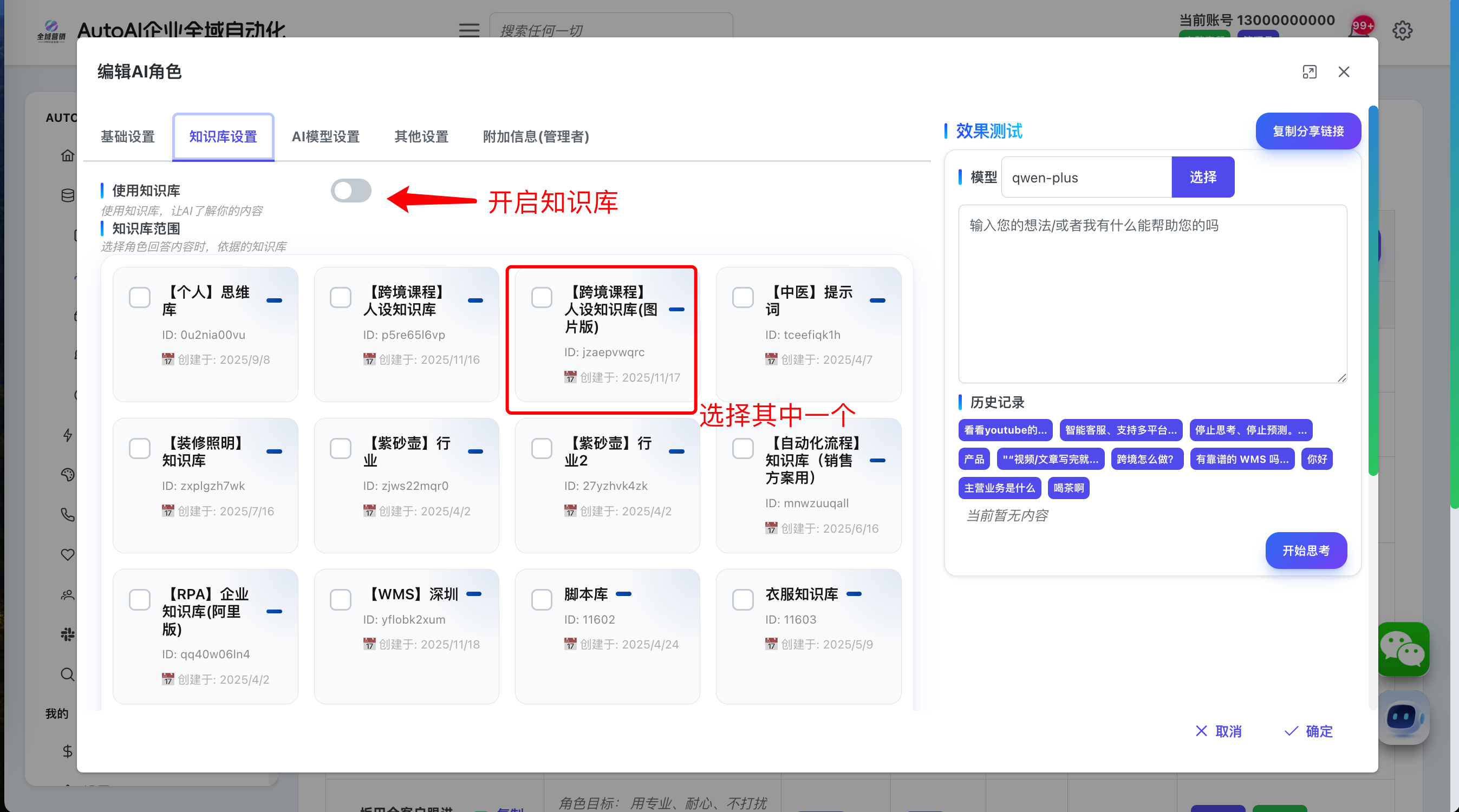Check the 脚本库 knowledge base checkbox

[x=542, y=600]
